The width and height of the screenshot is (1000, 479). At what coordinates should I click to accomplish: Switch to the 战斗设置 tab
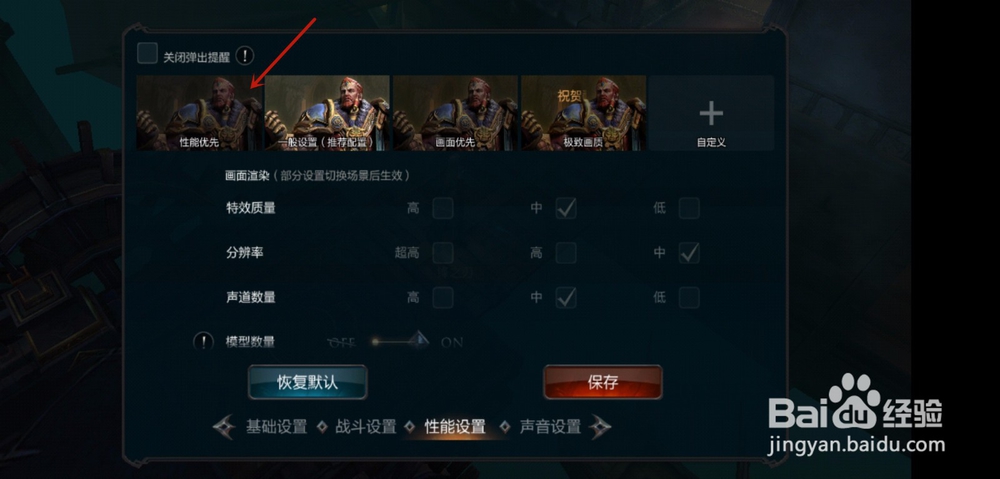click(366, 427)
